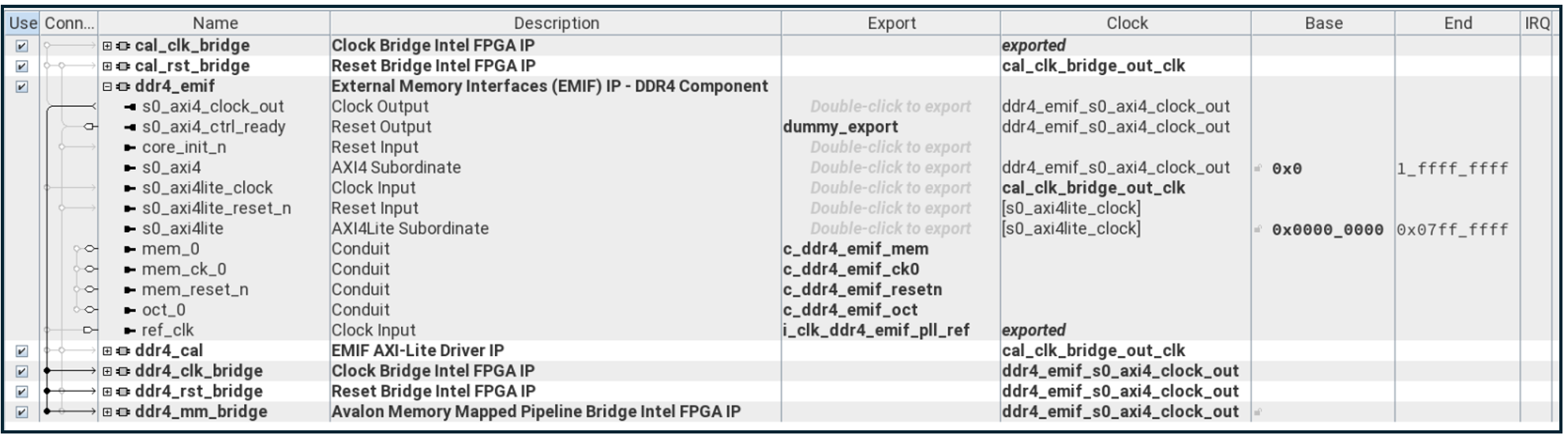1568x439 pixels.
Task: Select the dummy_export export name
Action: 840,127
